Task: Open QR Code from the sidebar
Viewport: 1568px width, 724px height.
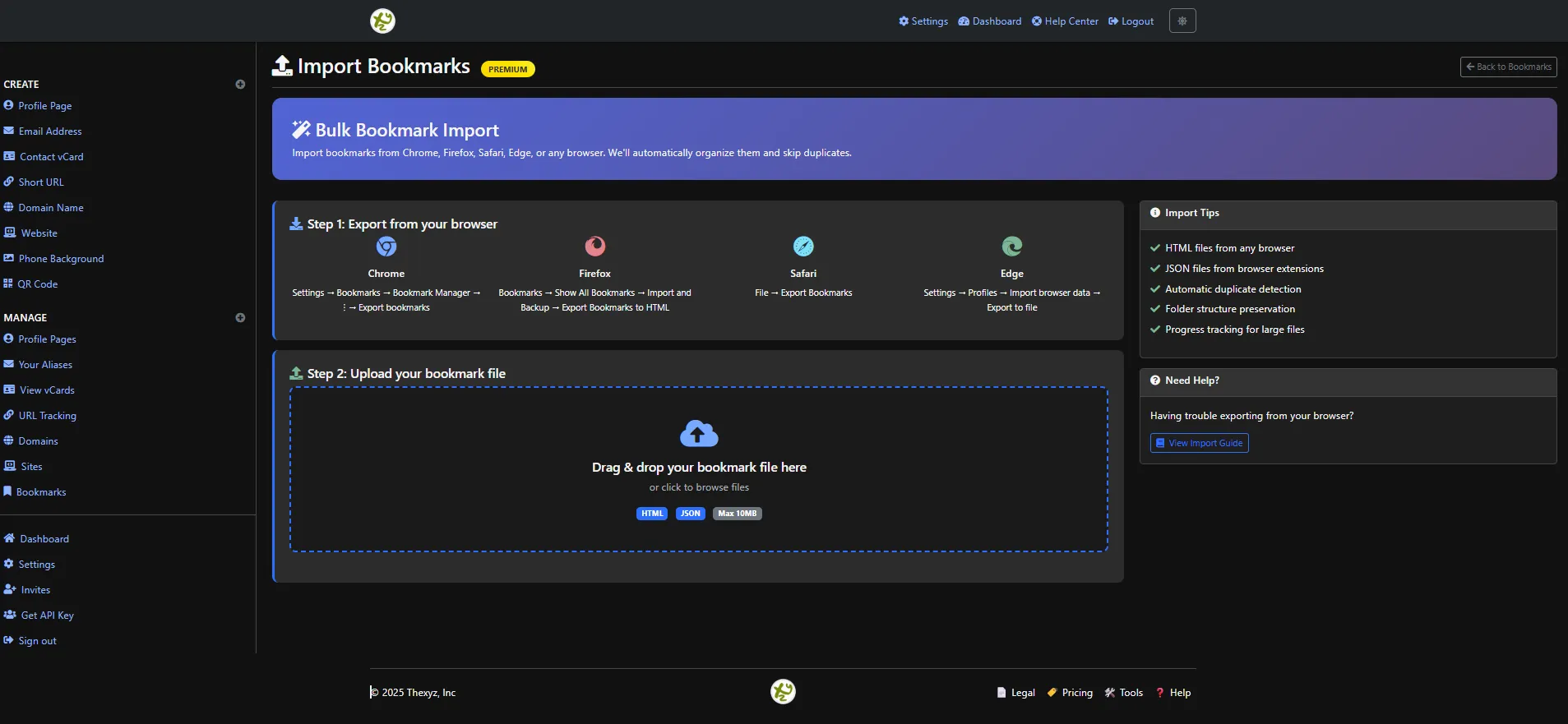Action: pyautogui.click(x=38, y=284)
